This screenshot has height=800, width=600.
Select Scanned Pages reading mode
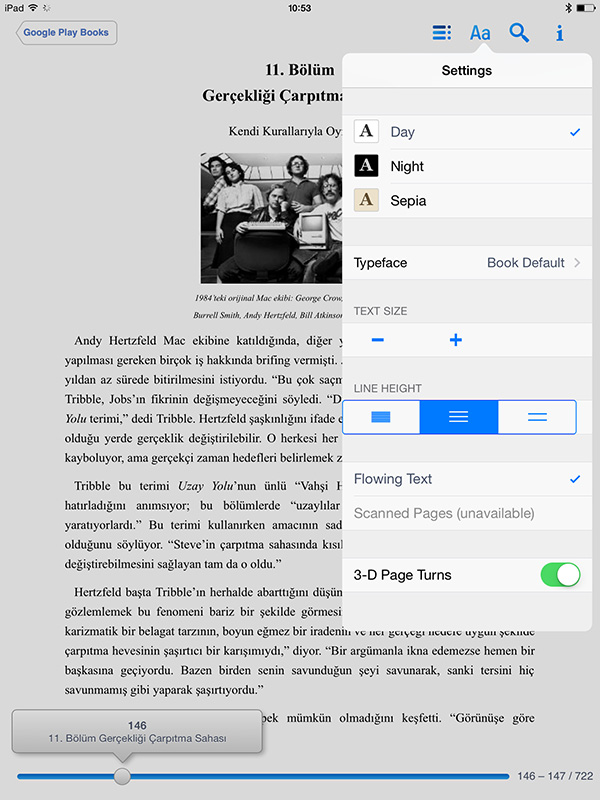[x=467, y=513]
